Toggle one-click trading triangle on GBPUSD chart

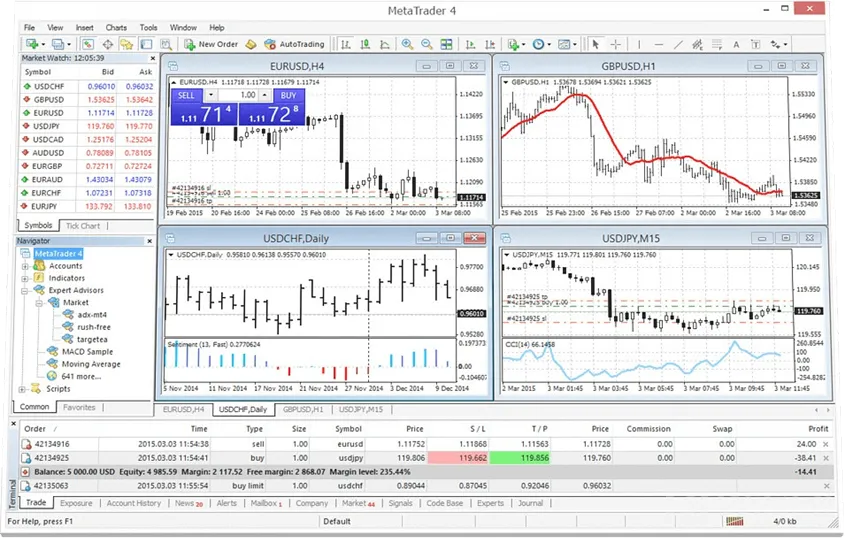pos(505,82)
